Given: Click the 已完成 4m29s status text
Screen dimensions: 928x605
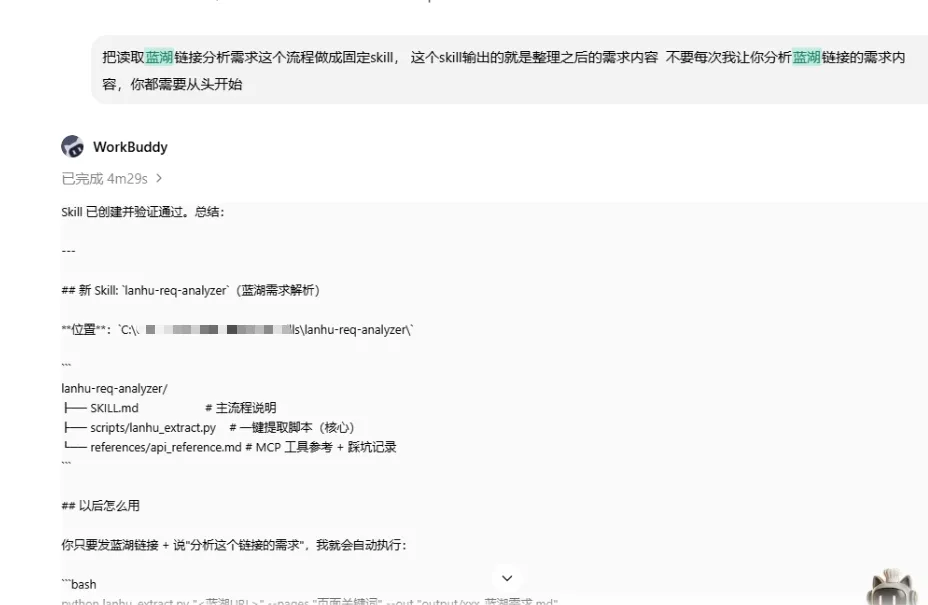Looking at the screenshot, I should tap(104, 178).
